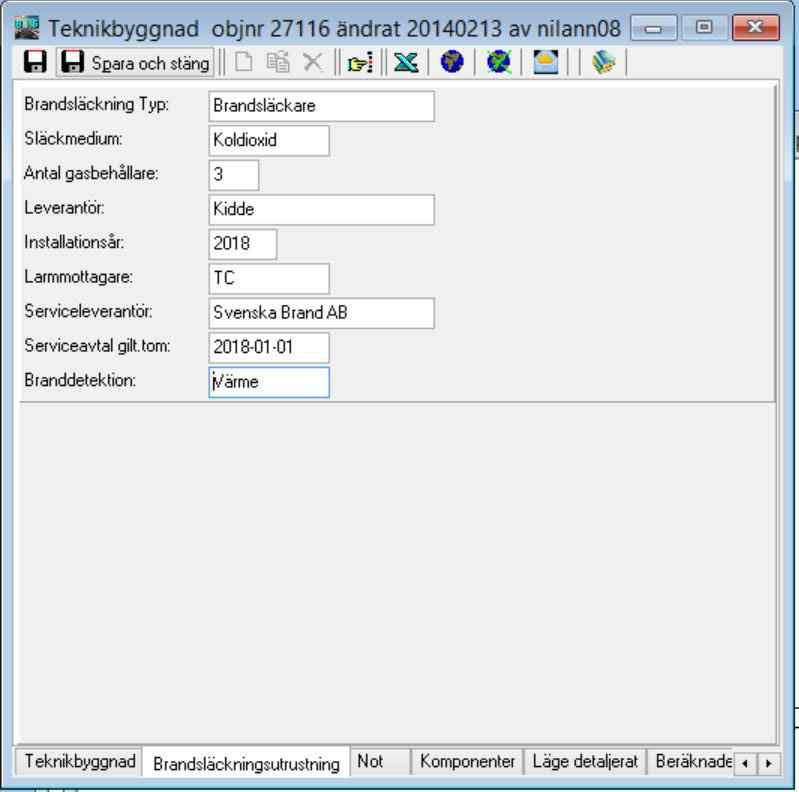Click the Släckmedium field with Koldioxid
The image size is (799, 792).
tap(269, 140)
